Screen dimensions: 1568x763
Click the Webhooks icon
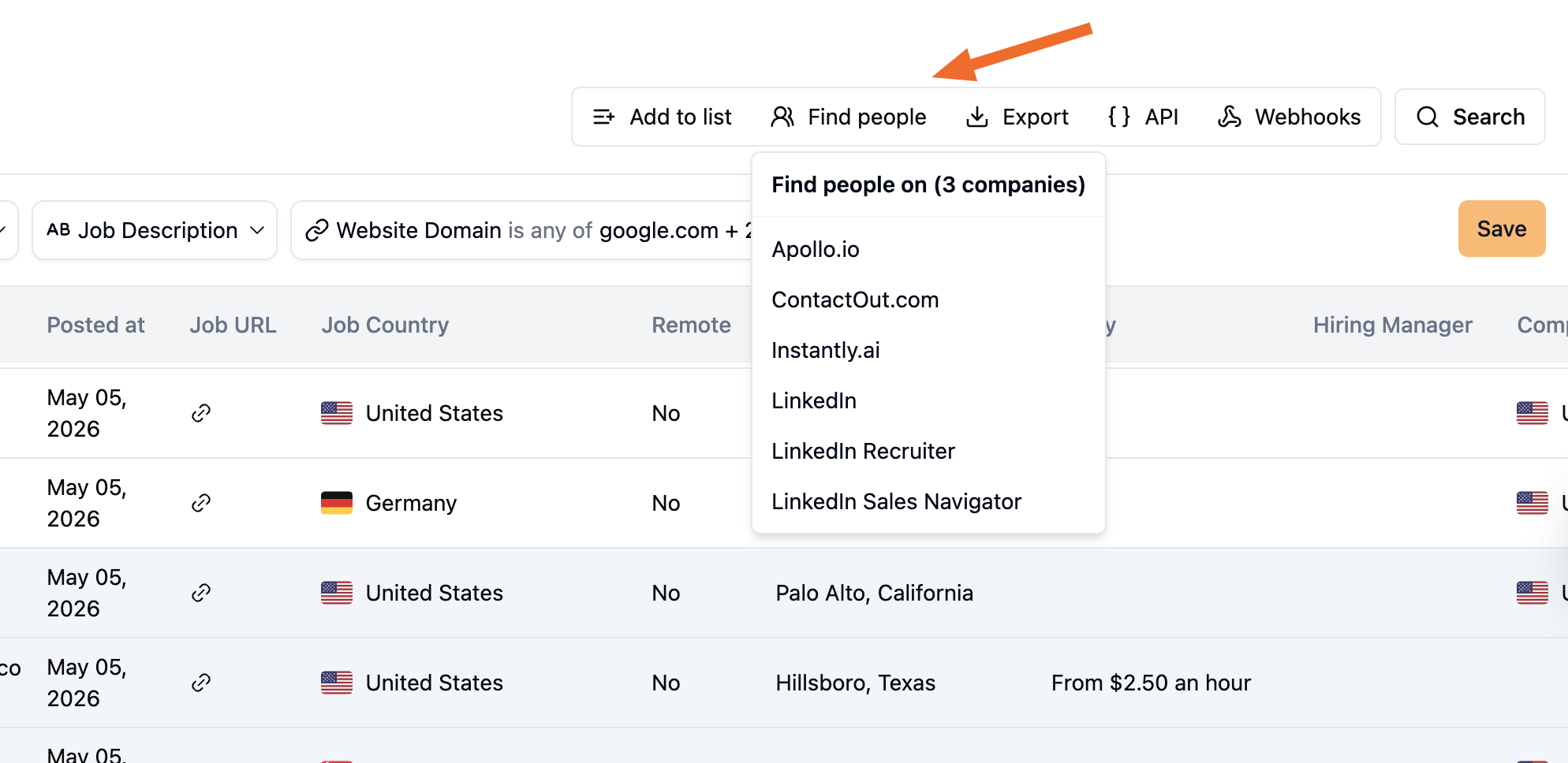pos(1230,117)
